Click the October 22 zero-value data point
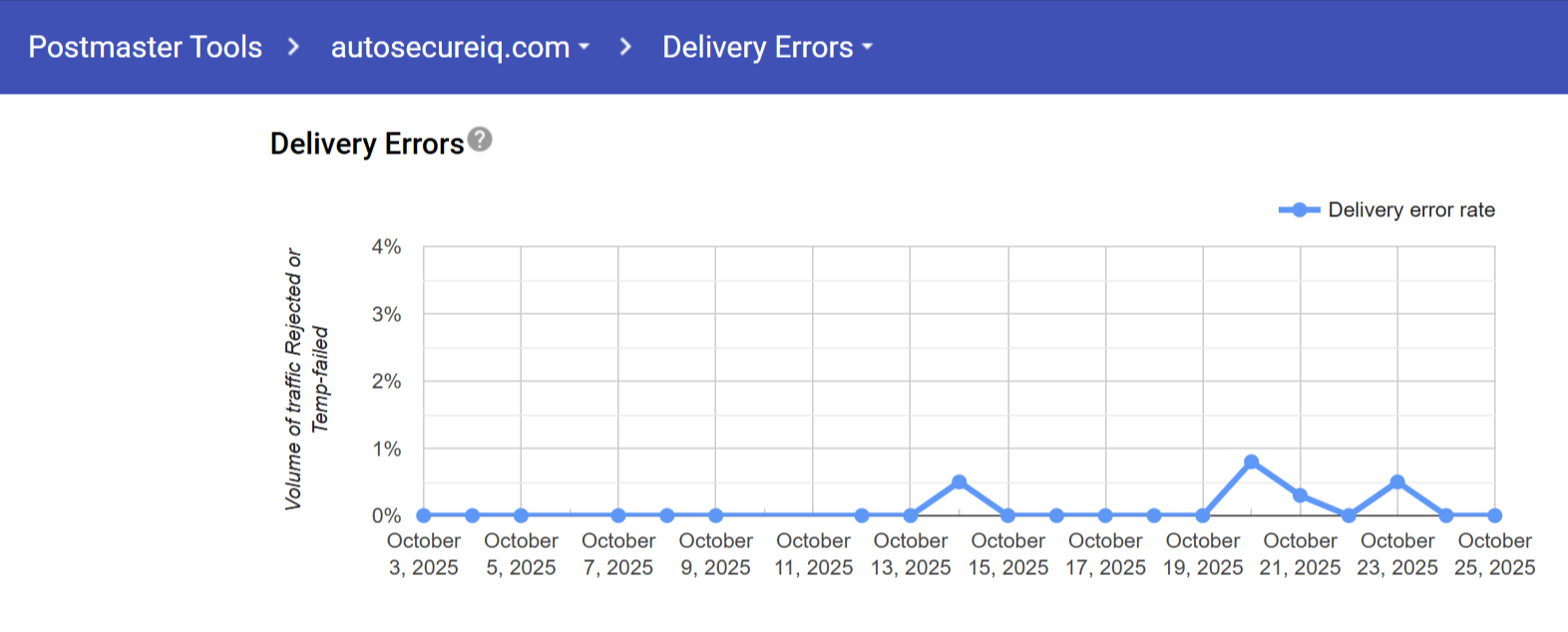Viewport: 1568px width, 632px height. pos(1349,515)
